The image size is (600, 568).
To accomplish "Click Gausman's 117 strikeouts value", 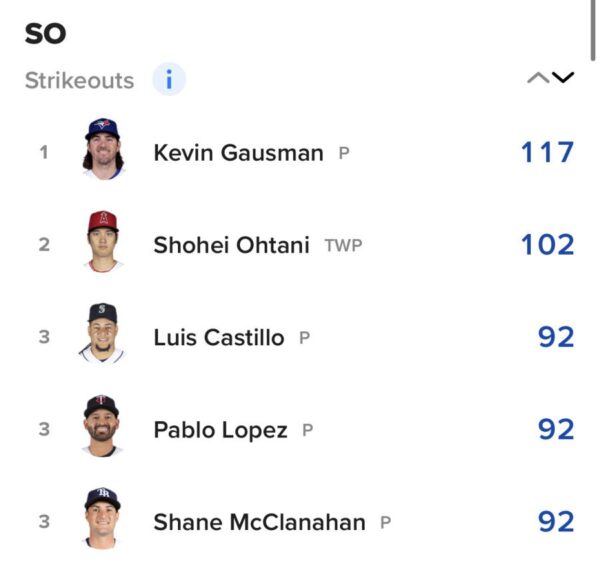I will 547,152.
